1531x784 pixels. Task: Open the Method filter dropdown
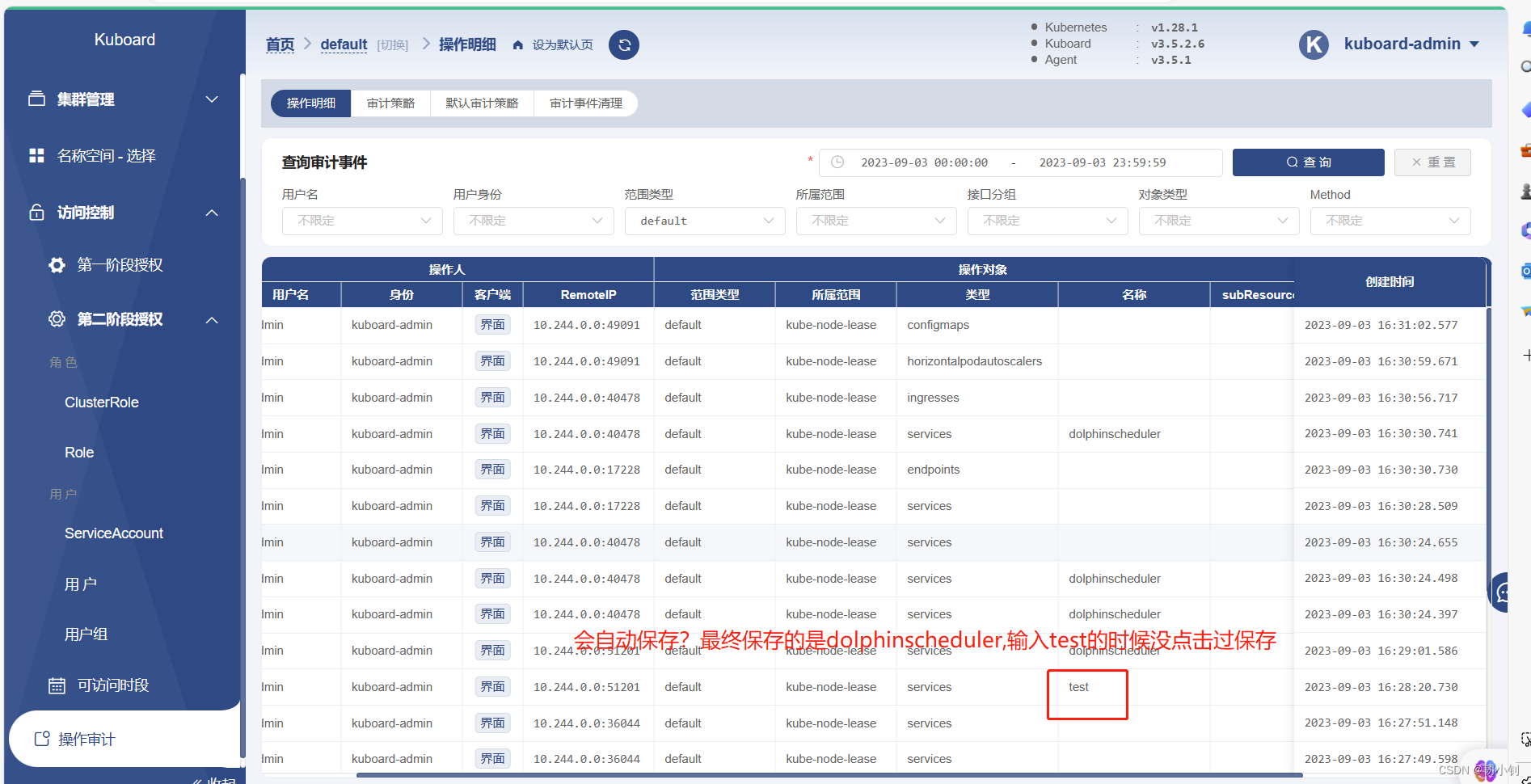(x=1390, y=221)
